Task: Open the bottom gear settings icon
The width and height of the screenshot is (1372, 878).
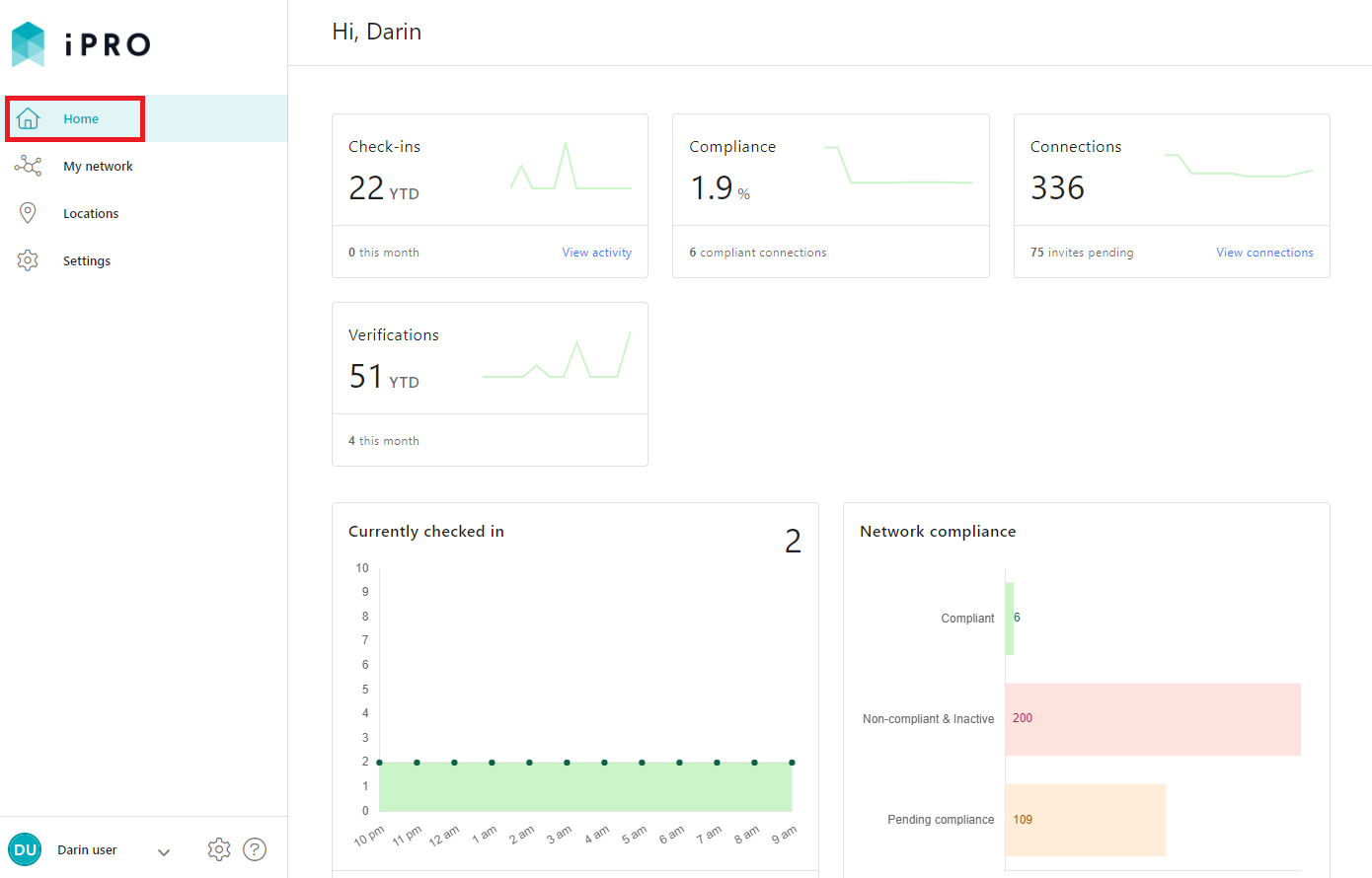Action: pos(219,849)
